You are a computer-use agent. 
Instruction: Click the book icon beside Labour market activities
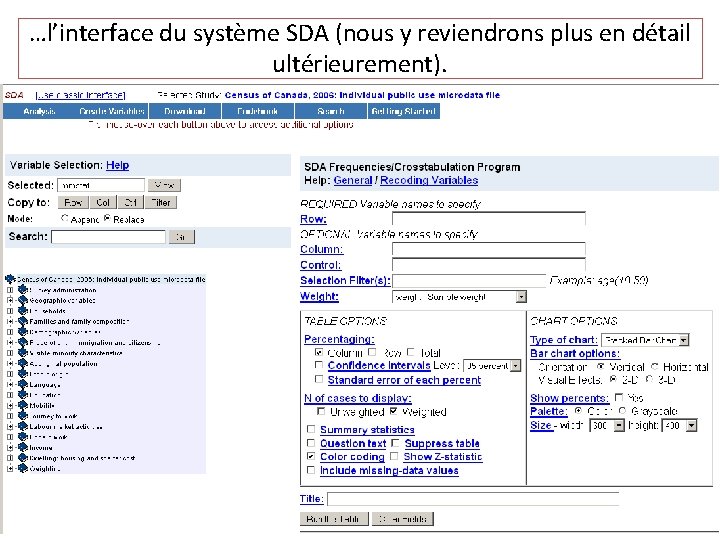(22, 426)
